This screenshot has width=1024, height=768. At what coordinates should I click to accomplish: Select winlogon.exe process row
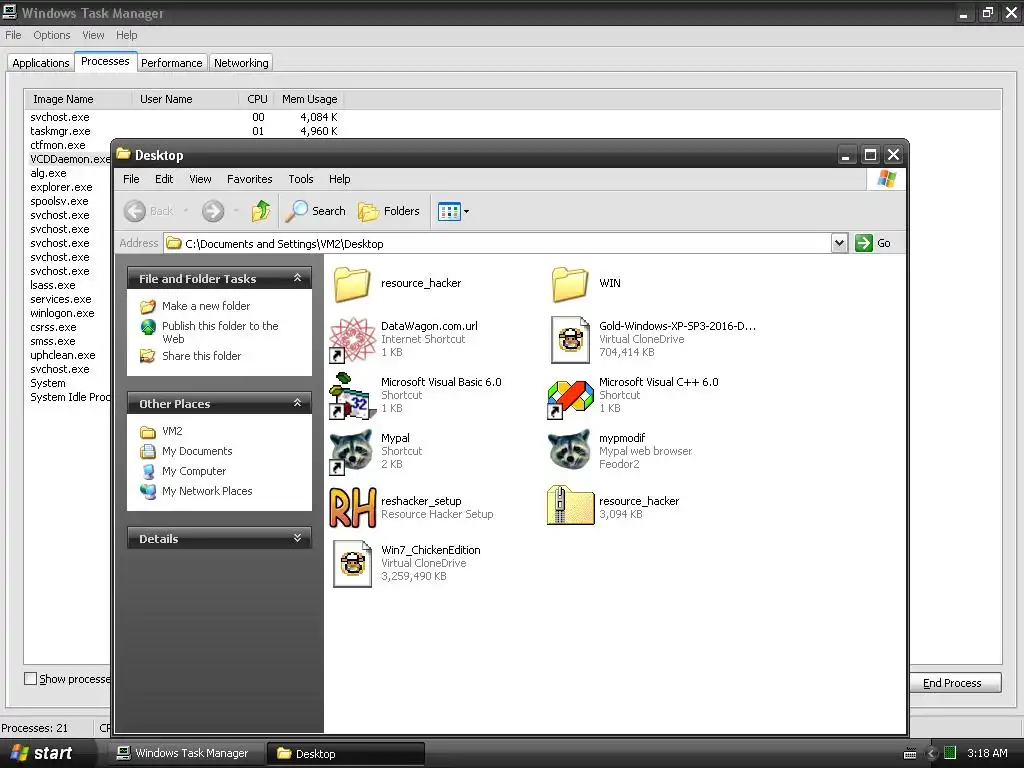[62, 313]
